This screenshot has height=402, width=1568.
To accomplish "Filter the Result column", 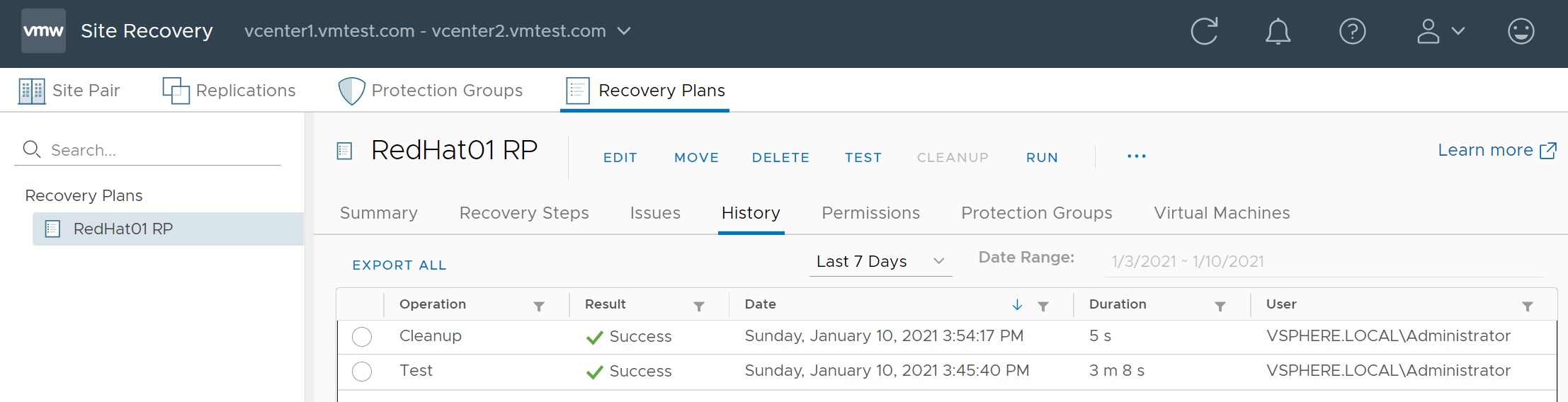I will tap(699, 306).
